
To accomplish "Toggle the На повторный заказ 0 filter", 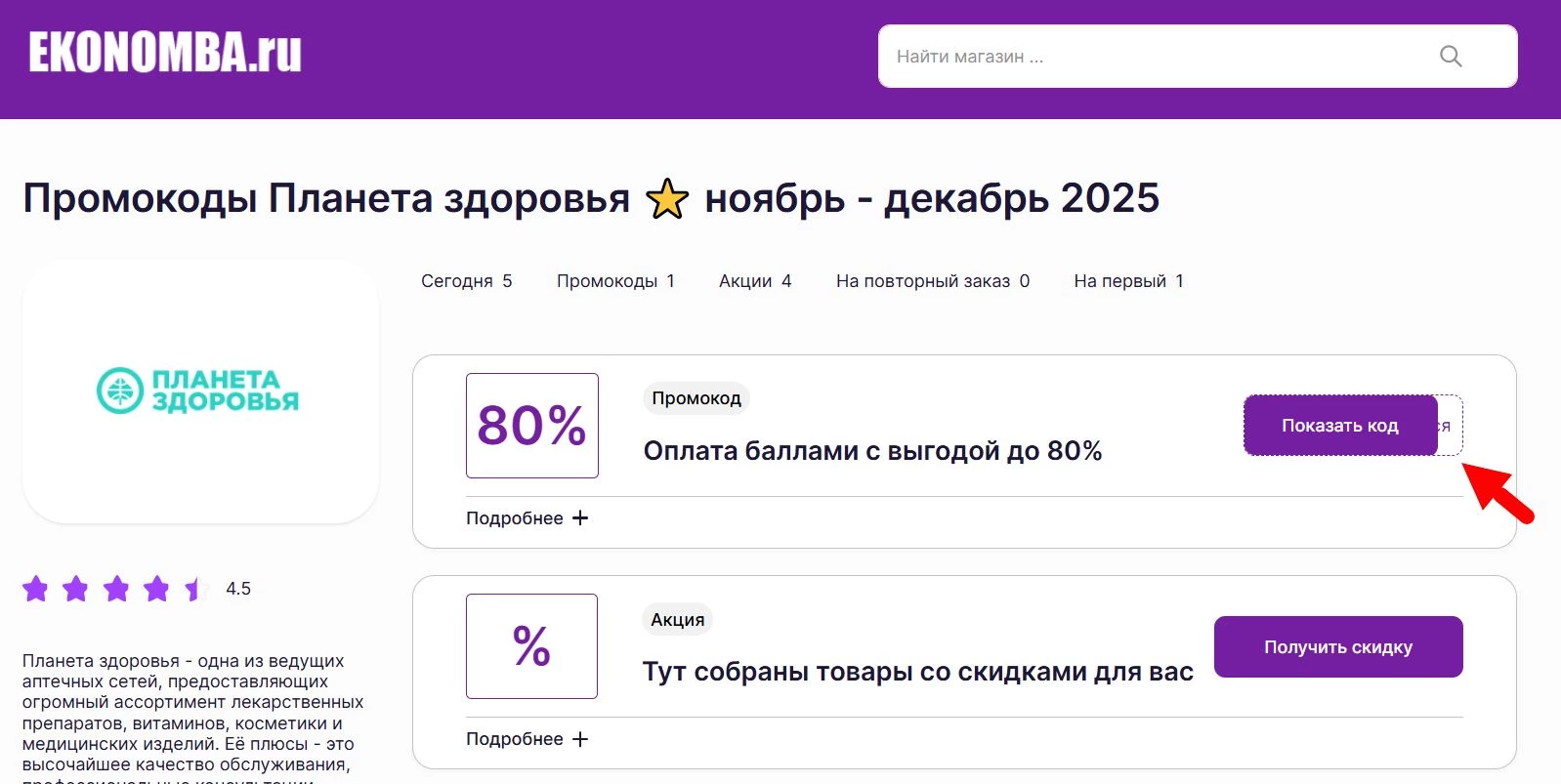I will [x=931, y=281].
